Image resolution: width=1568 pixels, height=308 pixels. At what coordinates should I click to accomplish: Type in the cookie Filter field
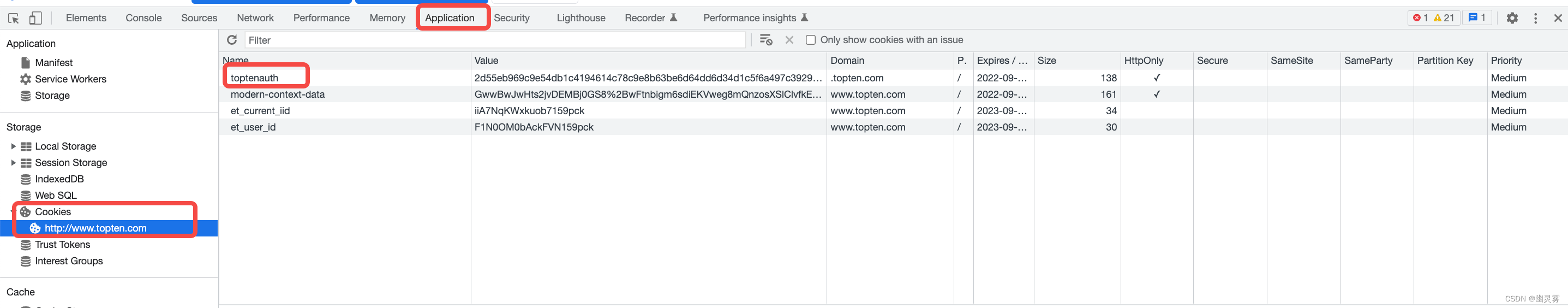click(494, 40)
